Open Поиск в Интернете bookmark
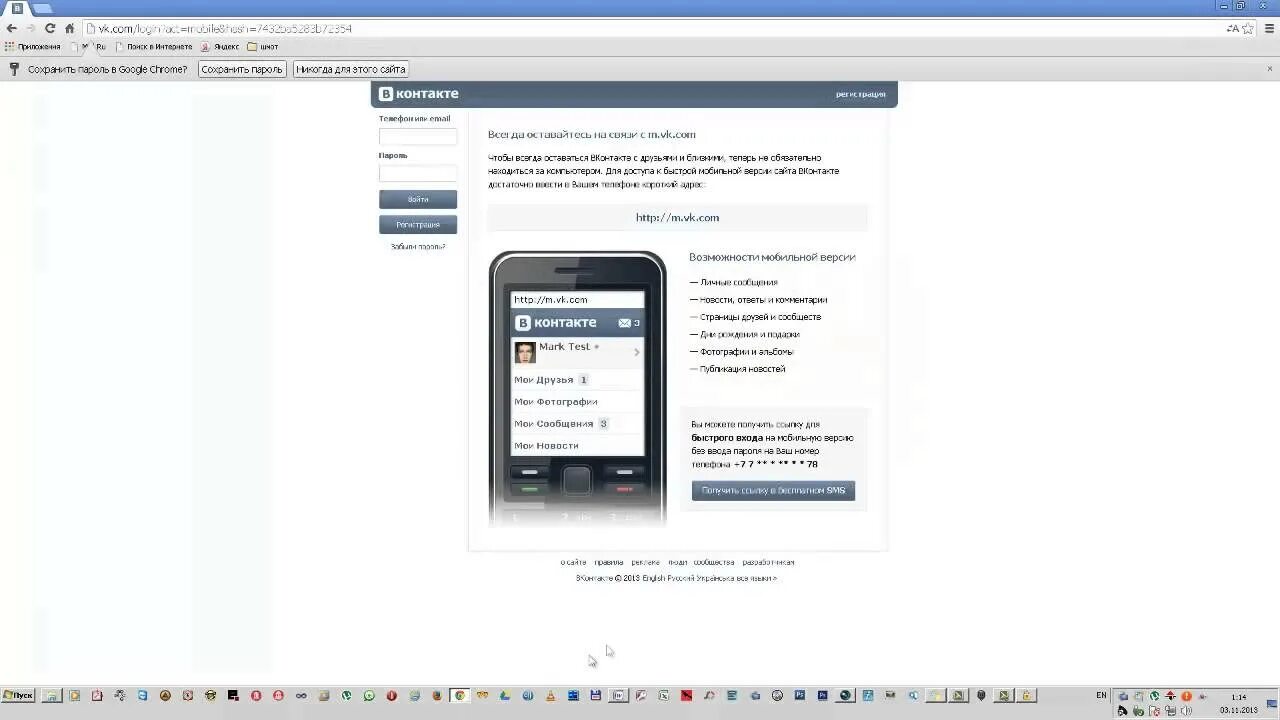The width and height of the screenshot is (1280, 720). click(154, 47)
